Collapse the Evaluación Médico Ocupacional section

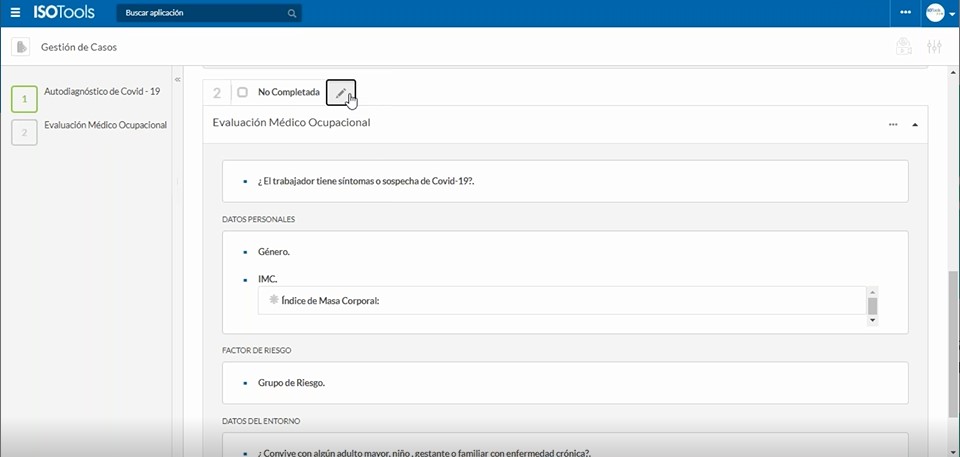coord(914,125)
